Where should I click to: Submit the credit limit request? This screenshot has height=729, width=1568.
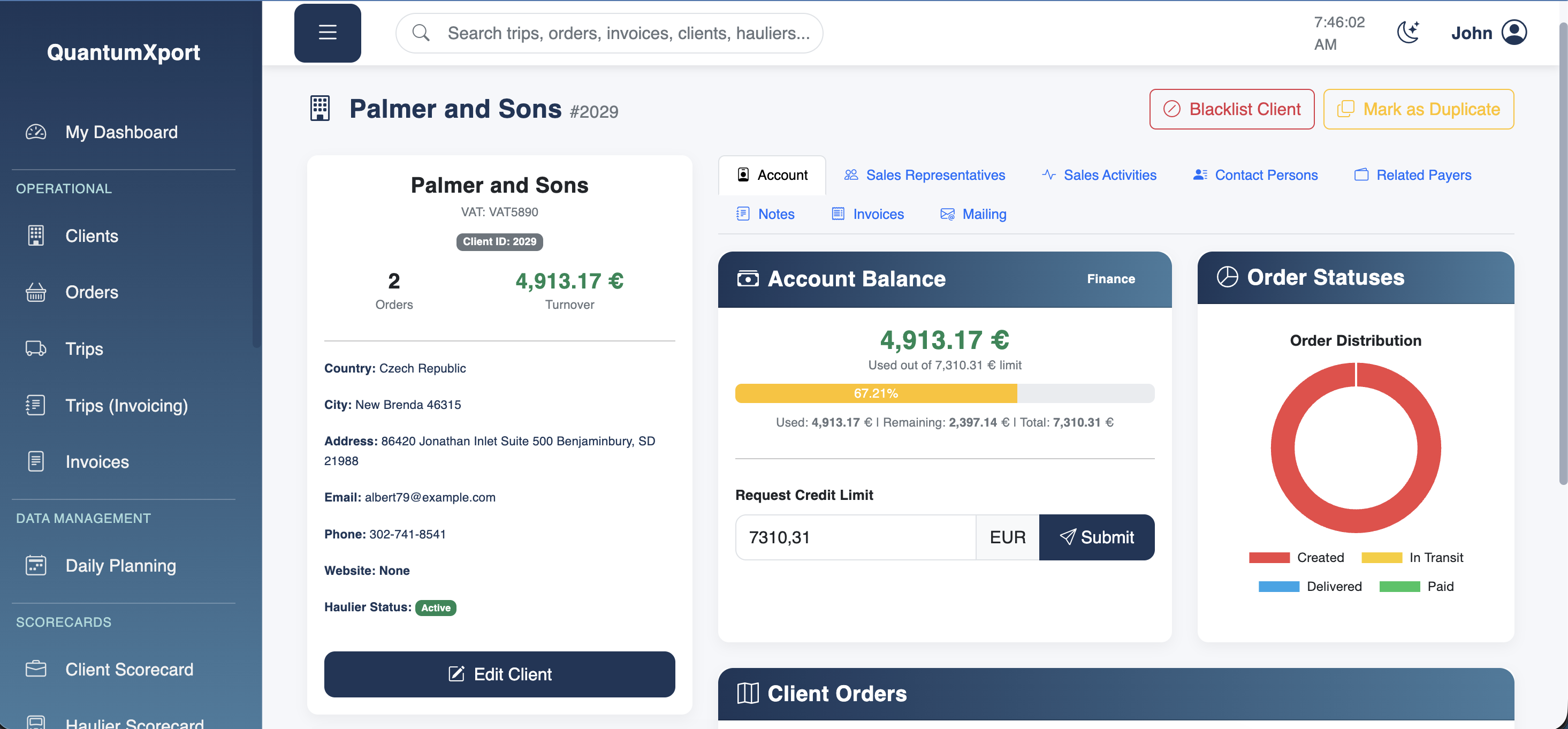(1096, 537)
